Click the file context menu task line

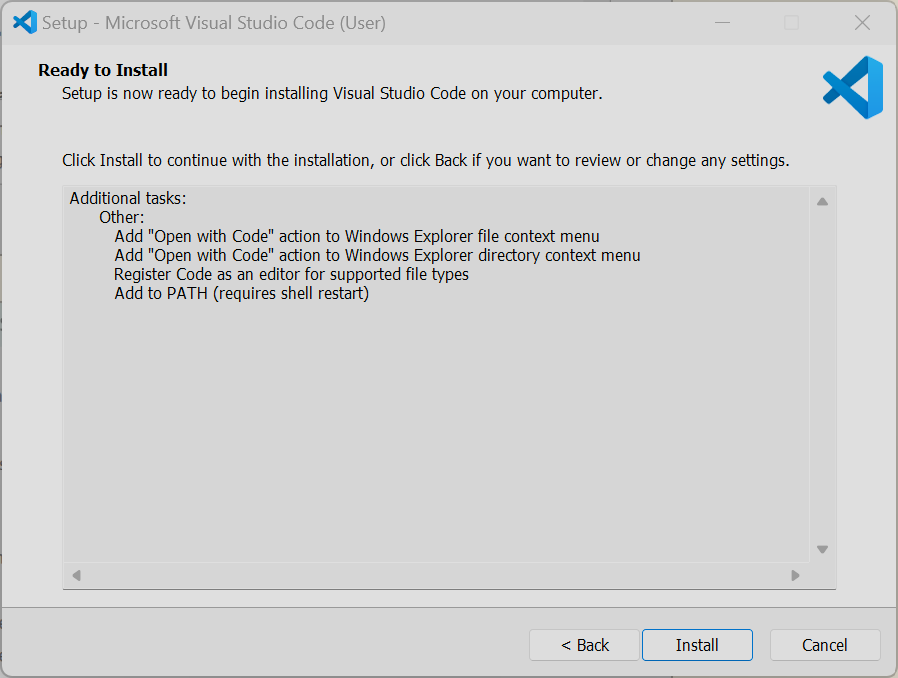pyautogui.click(x=357, y=237)
